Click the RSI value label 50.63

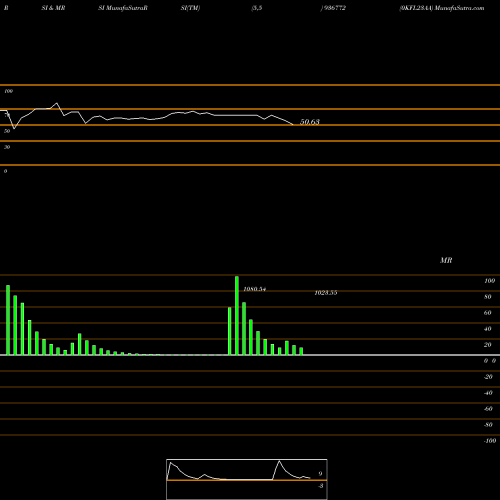310,122
